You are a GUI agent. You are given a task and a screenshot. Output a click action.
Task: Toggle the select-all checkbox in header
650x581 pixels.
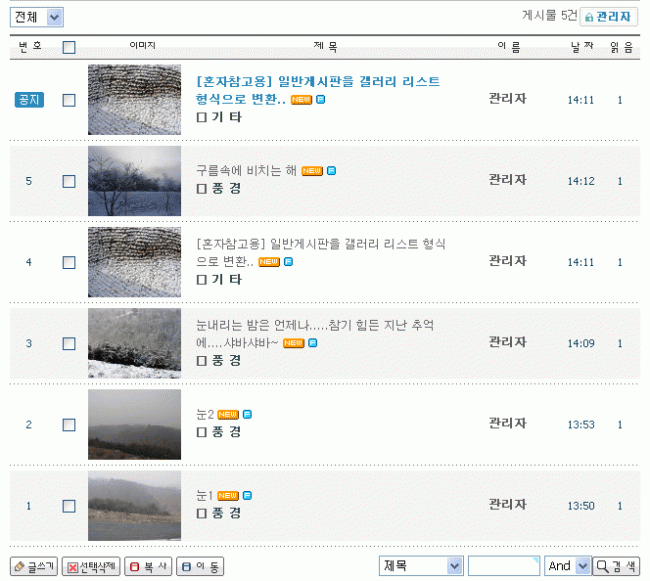coord(69,47)
